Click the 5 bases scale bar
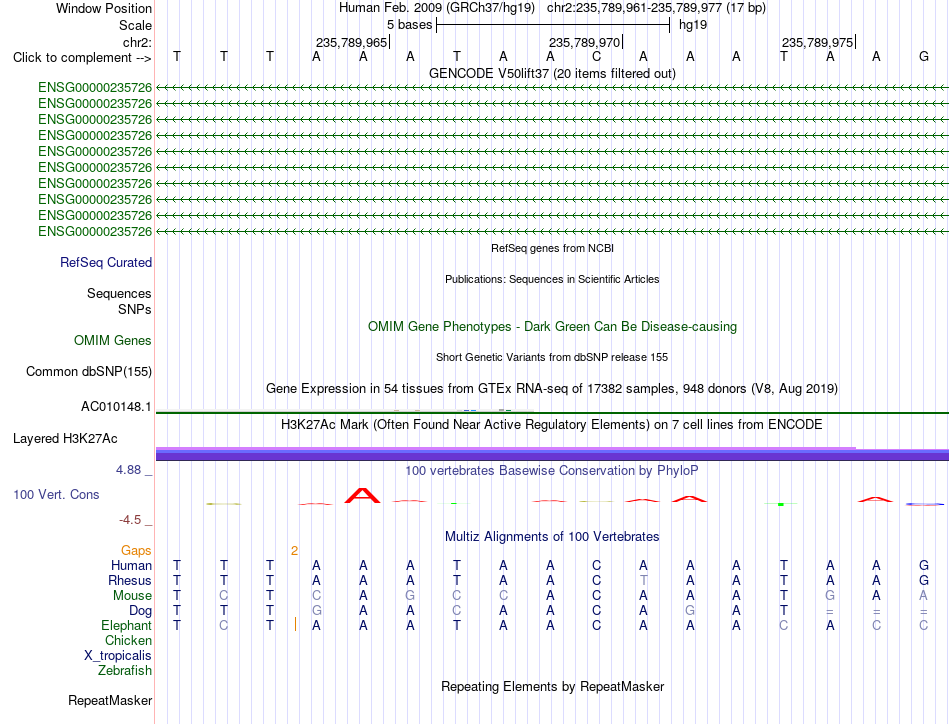Viewport: 950px width, 724px height. point(553,25)
